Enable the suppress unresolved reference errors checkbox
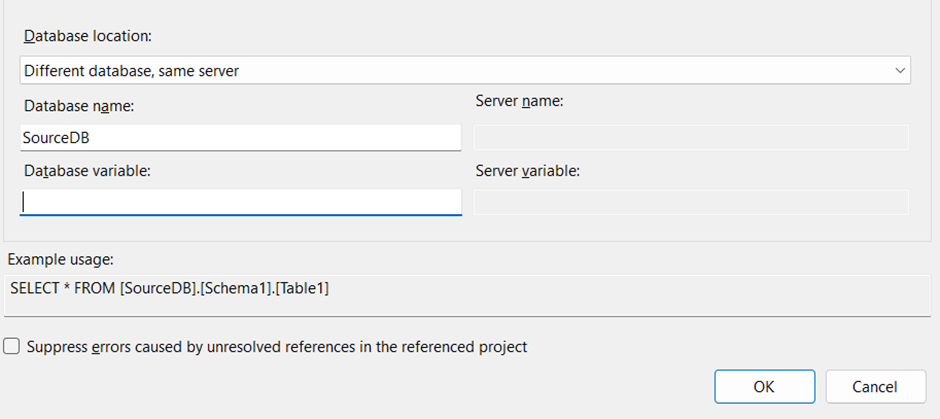Image resolution: width=940 pixels, height=419 pixels. click(x=11, y=346)
